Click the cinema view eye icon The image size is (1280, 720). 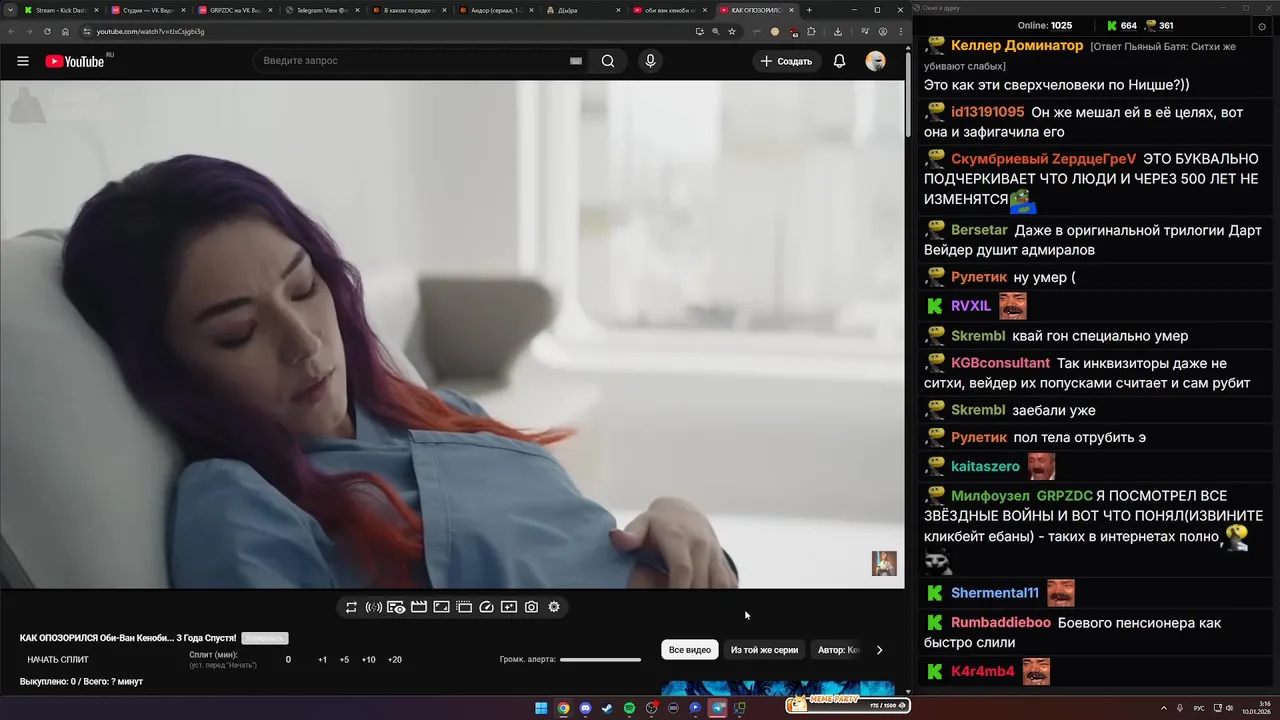(396, 607)
